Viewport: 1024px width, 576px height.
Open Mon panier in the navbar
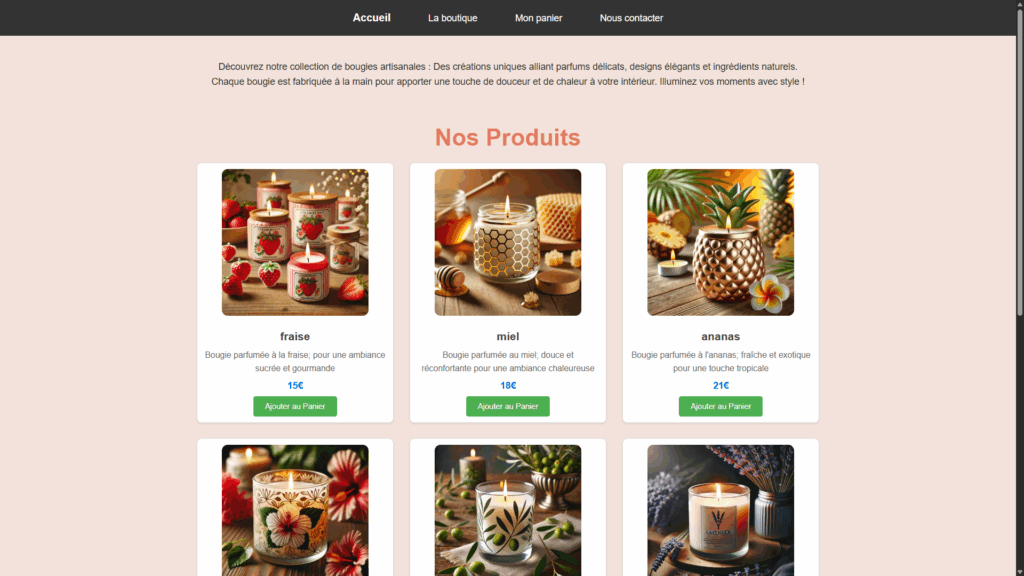[538, 18]
